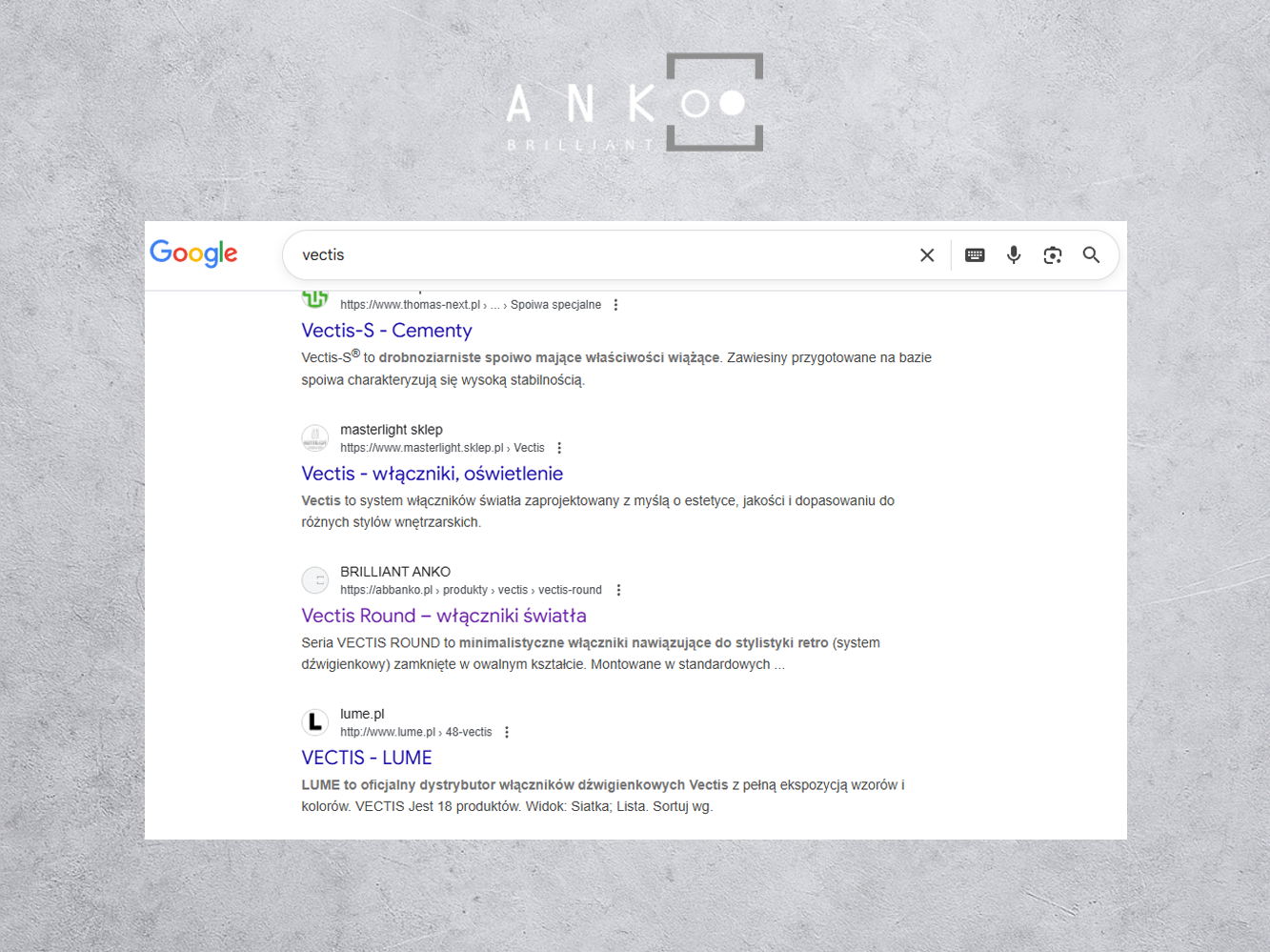Viewport: 1270px width, 952px height.
Task: Open the Vectis-S - Cementy result
Action: click(x=387, y=331)
